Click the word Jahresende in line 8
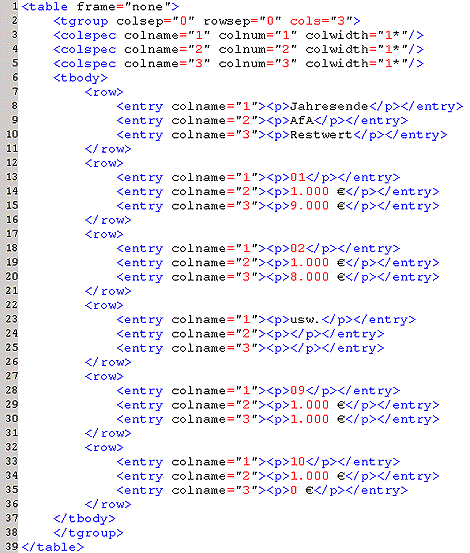 tap(329, 106)
